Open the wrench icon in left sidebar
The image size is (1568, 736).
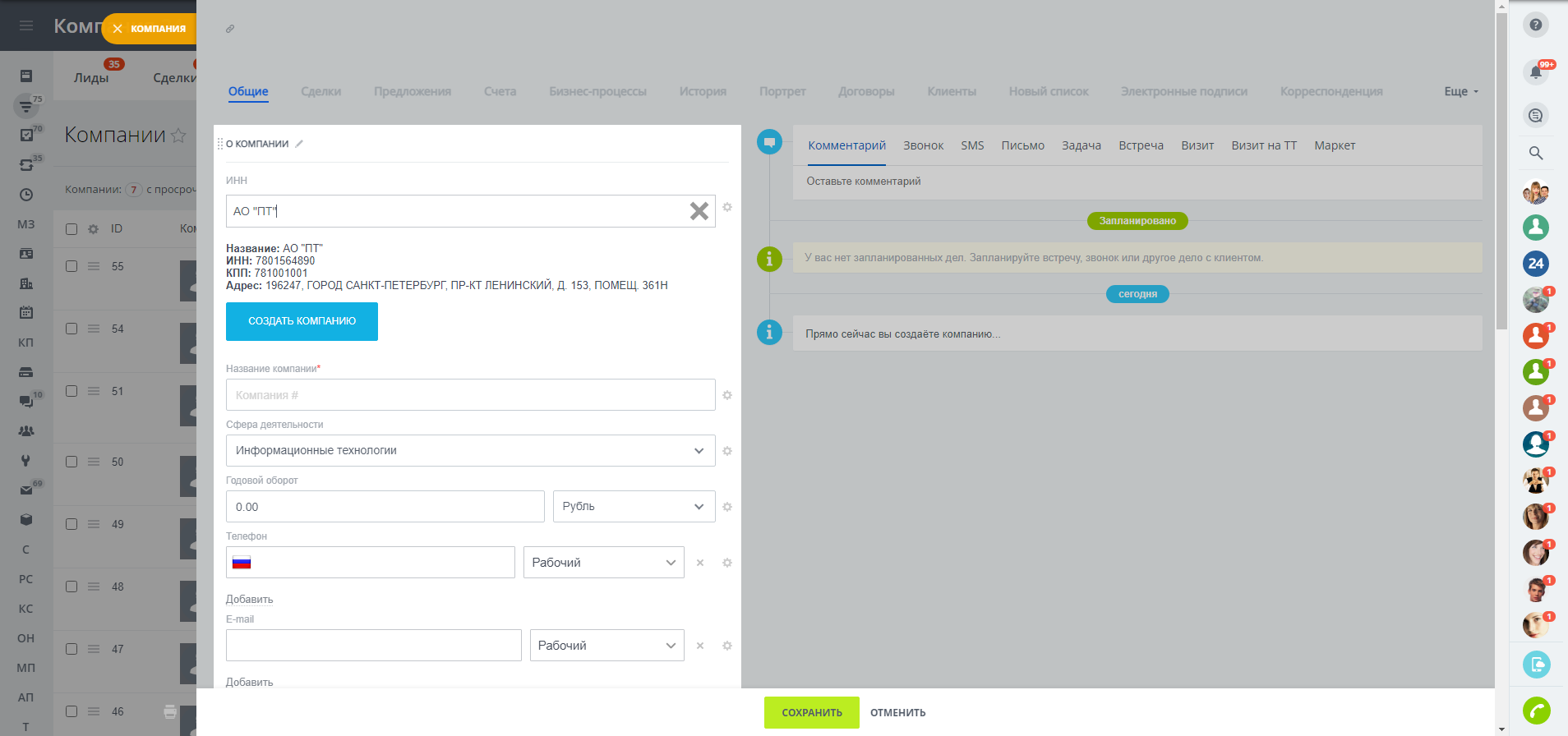coord(26,461)
